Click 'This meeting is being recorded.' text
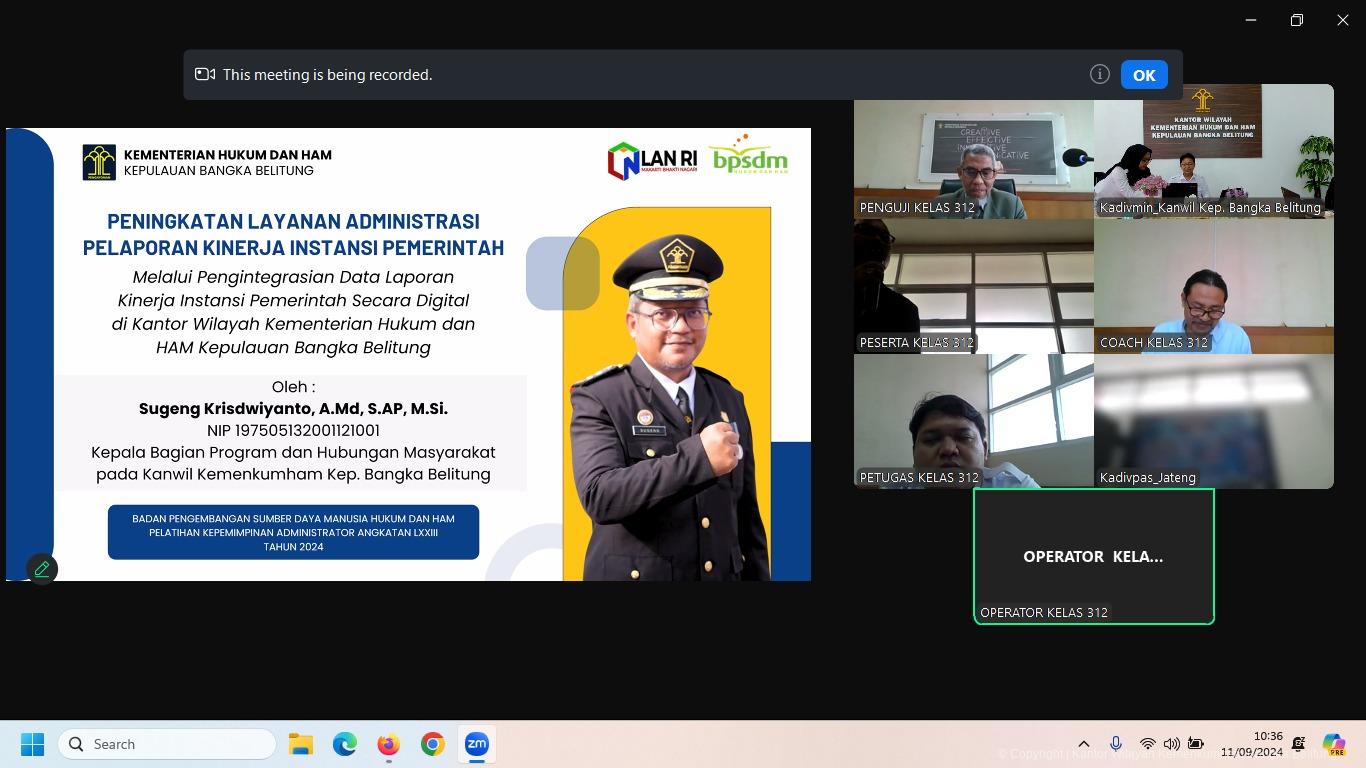The height and width of the screenshot is (768, 1366). pos(327,75)
